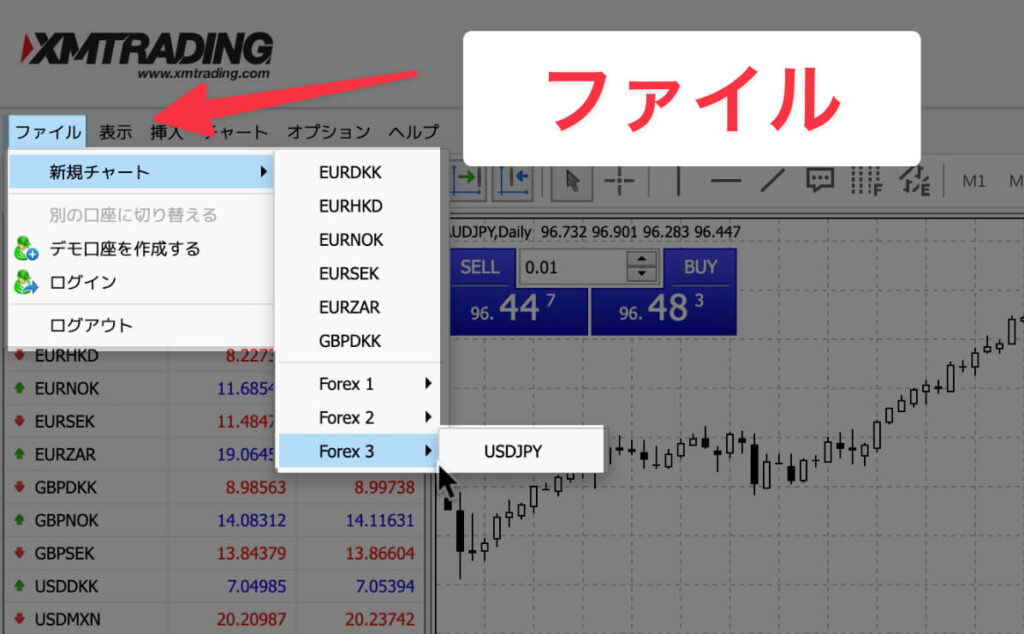Screen dimensions: 1024x634
Task: Open the ヘルプ menu
Action: (x=413, y=132)
